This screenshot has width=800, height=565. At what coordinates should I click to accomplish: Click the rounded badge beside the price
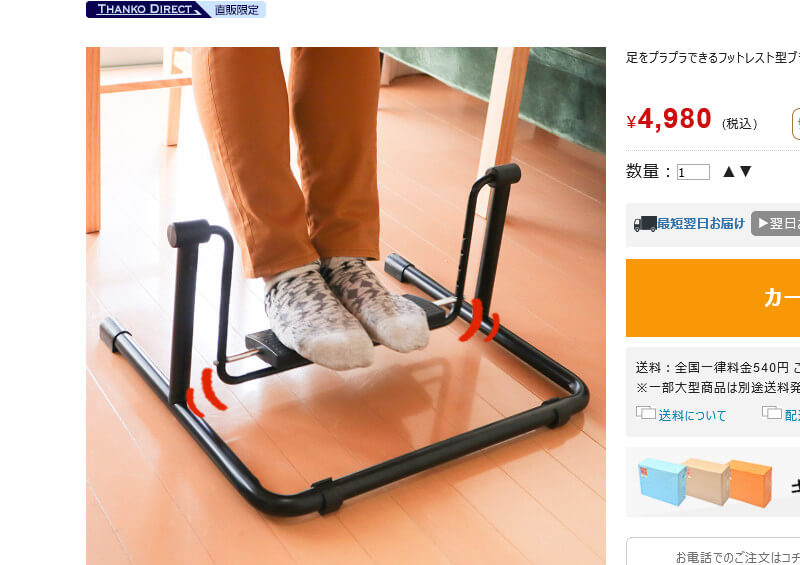(x=796, y=124)
